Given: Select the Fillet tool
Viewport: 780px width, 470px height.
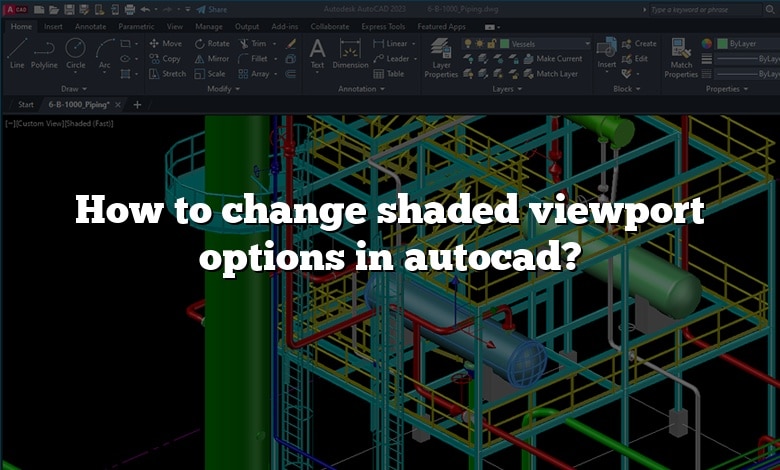Looking at the screenshot, I should (253, 59).
